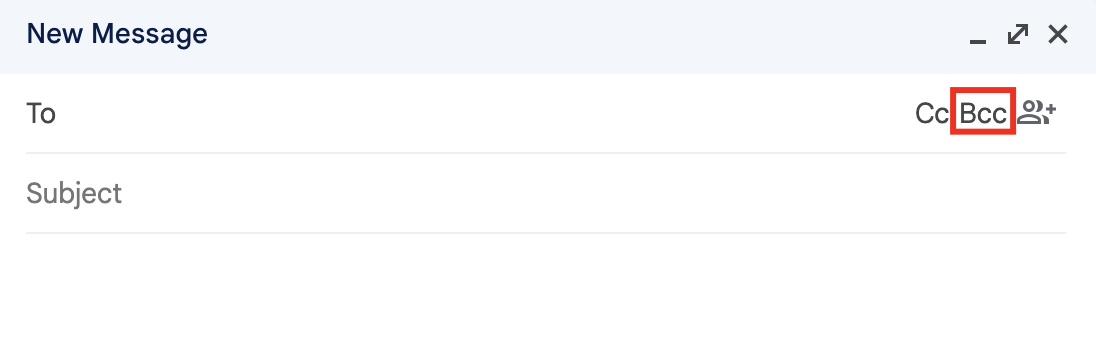Viewport: 1096px width, 364px height.
Task: Focus the Subject field
Action: coord(545,194)
